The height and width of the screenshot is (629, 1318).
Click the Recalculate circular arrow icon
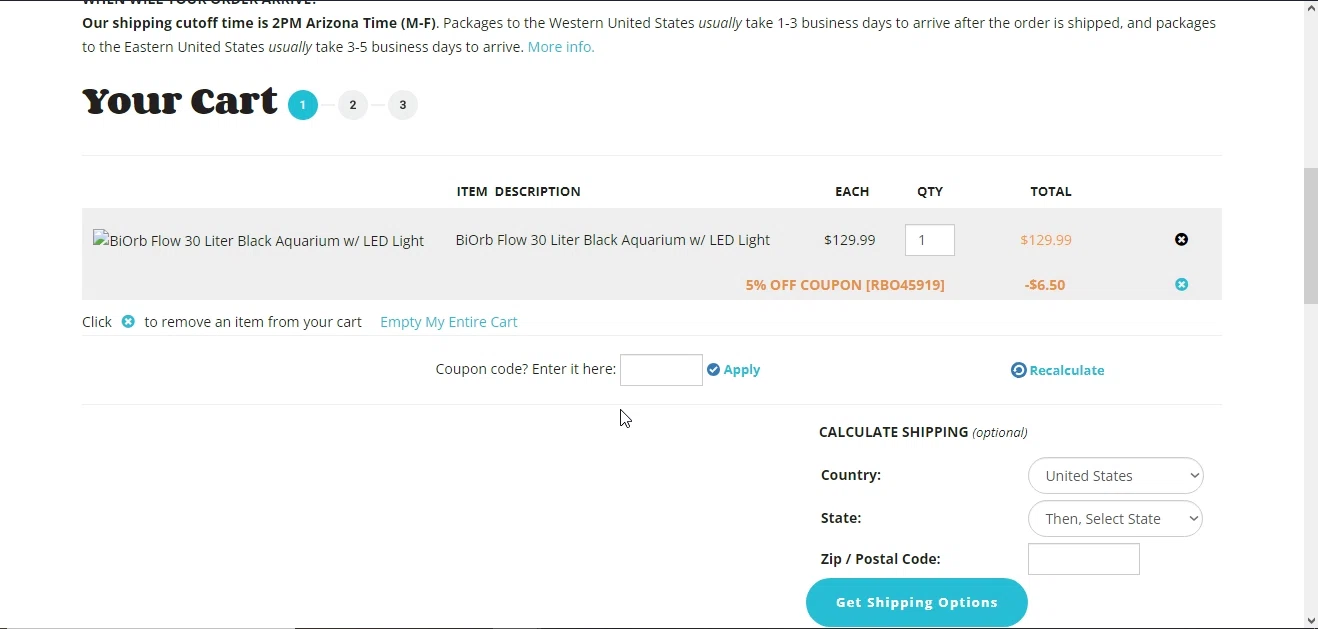[x=1018, y=370]
